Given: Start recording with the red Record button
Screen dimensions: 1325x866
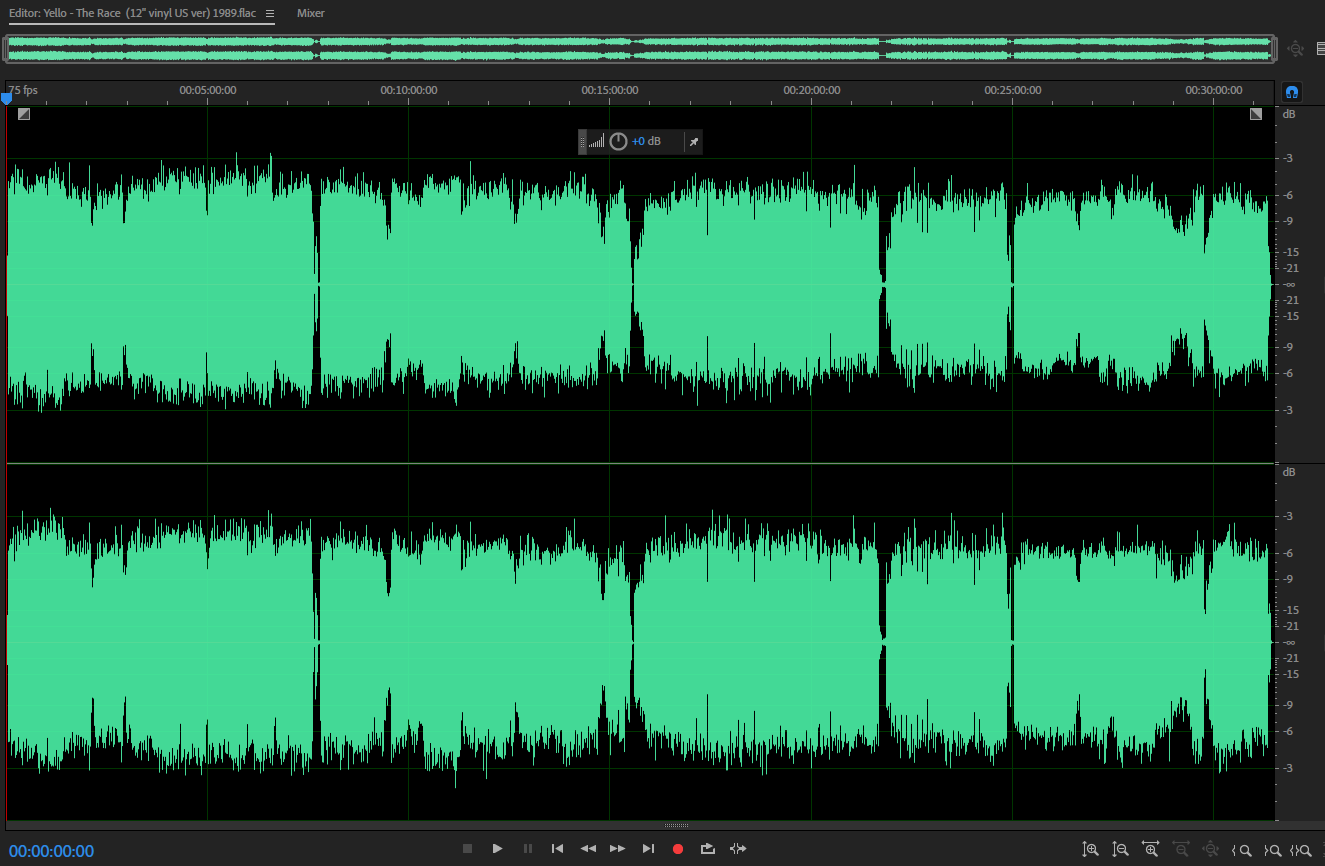Looking at the screenshot, I should (x=678, y=849).
